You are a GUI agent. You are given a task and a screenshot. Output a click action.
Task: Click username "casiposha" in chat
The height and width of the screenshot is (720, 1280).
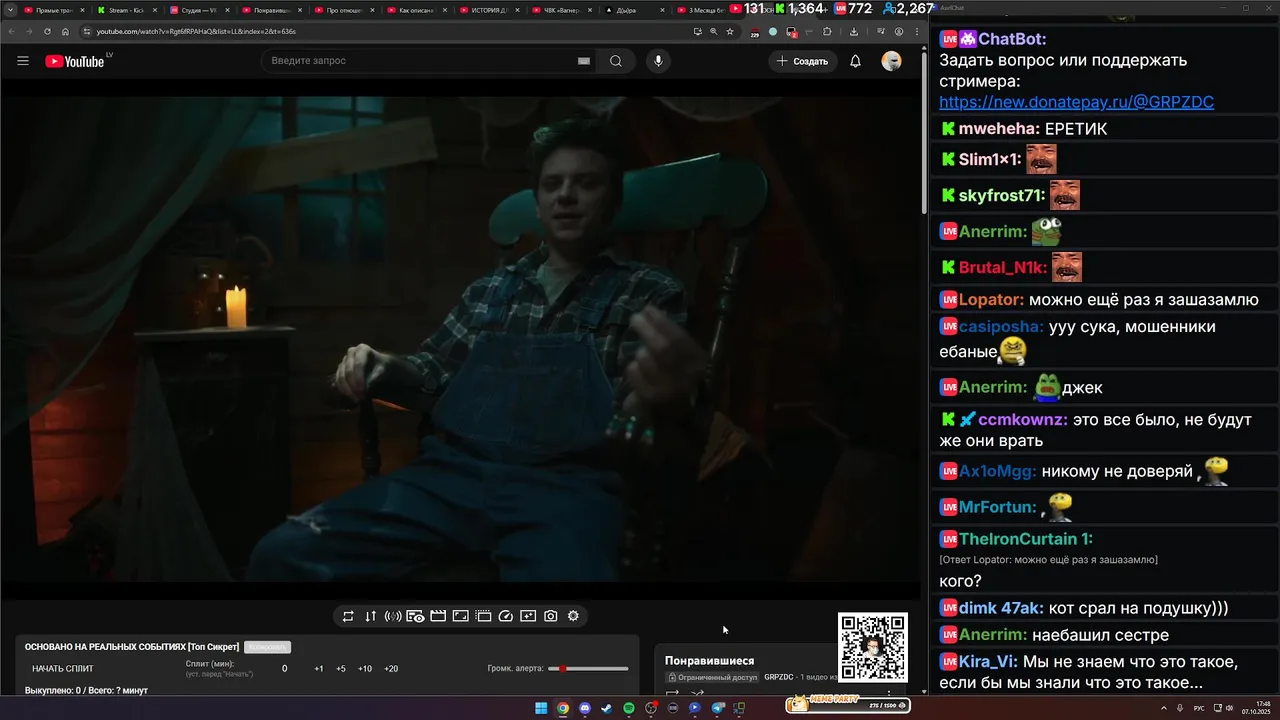[1001, 327]
